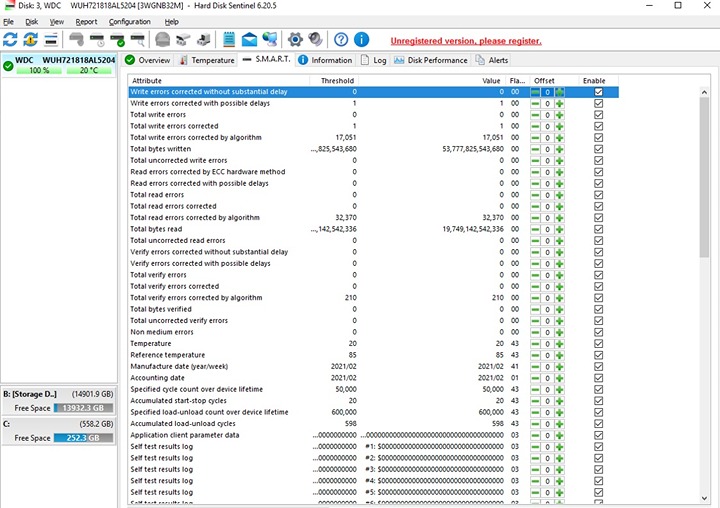Click the B: Storage free space bar
The height and width of the screenshot is (508, 720).
point(83,408)
